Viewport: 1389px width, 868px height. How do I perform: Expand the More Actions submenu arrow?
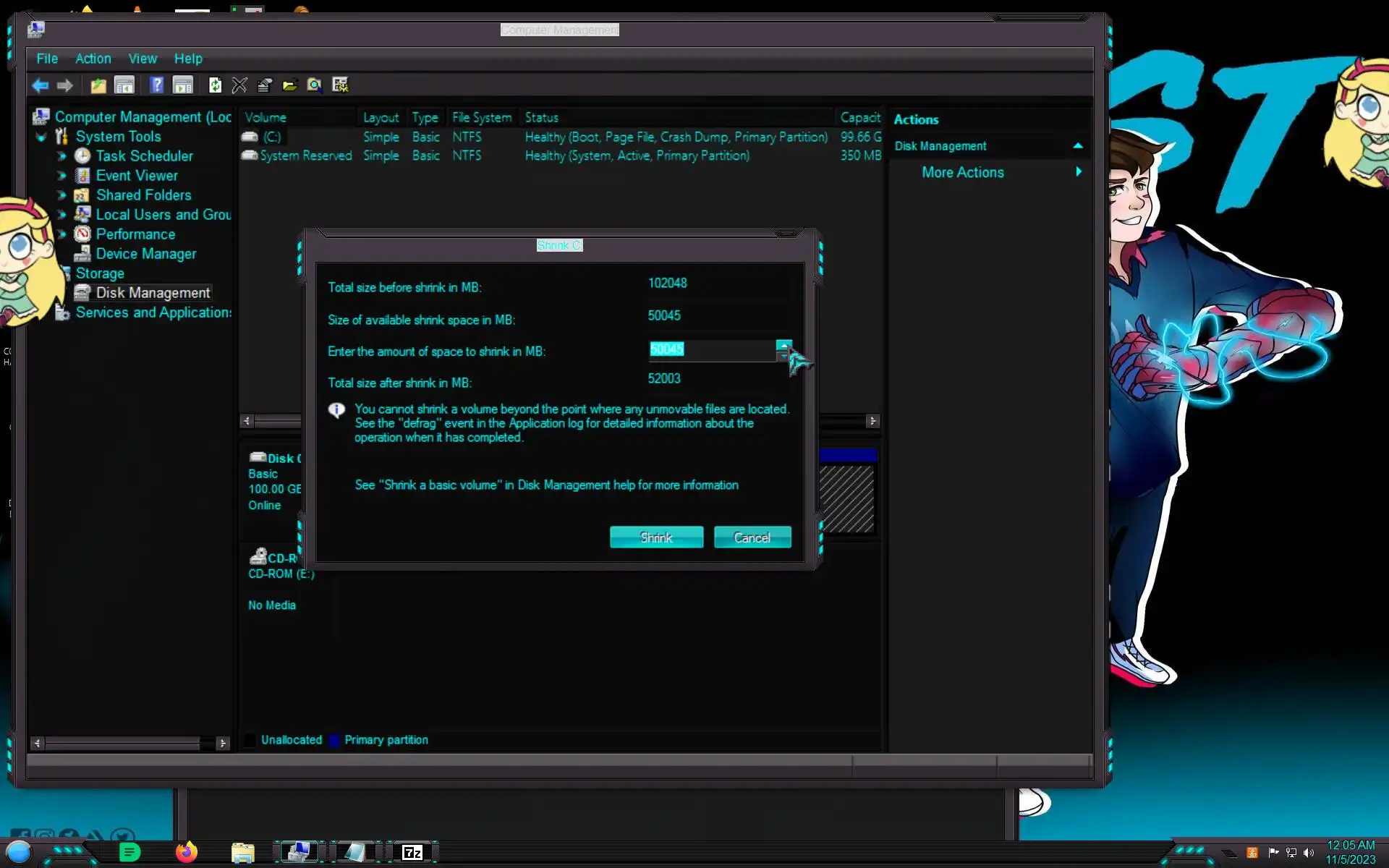(x=1078, y=172)
